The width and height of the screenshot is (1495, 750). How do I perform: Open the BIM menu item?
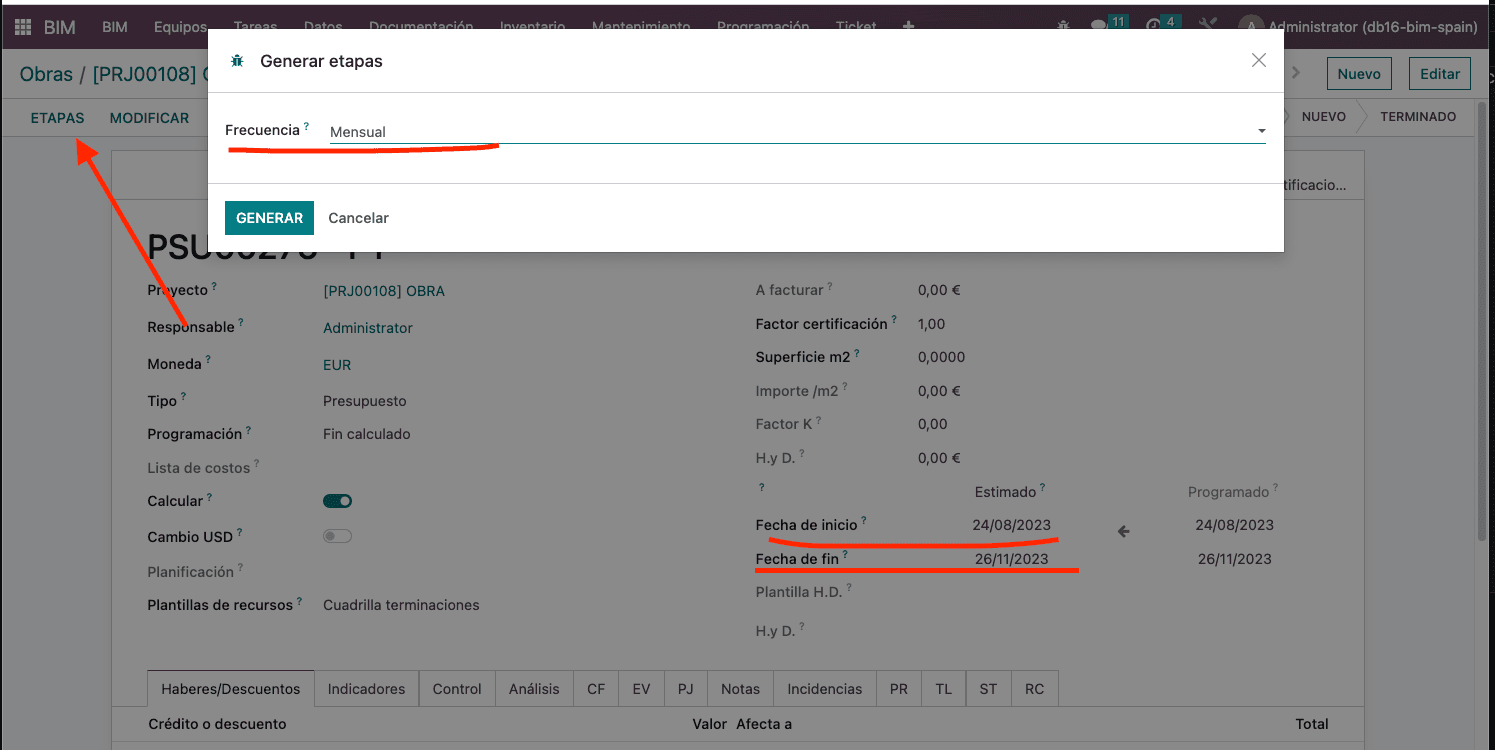pyautogui.click(x=115, y=27)
